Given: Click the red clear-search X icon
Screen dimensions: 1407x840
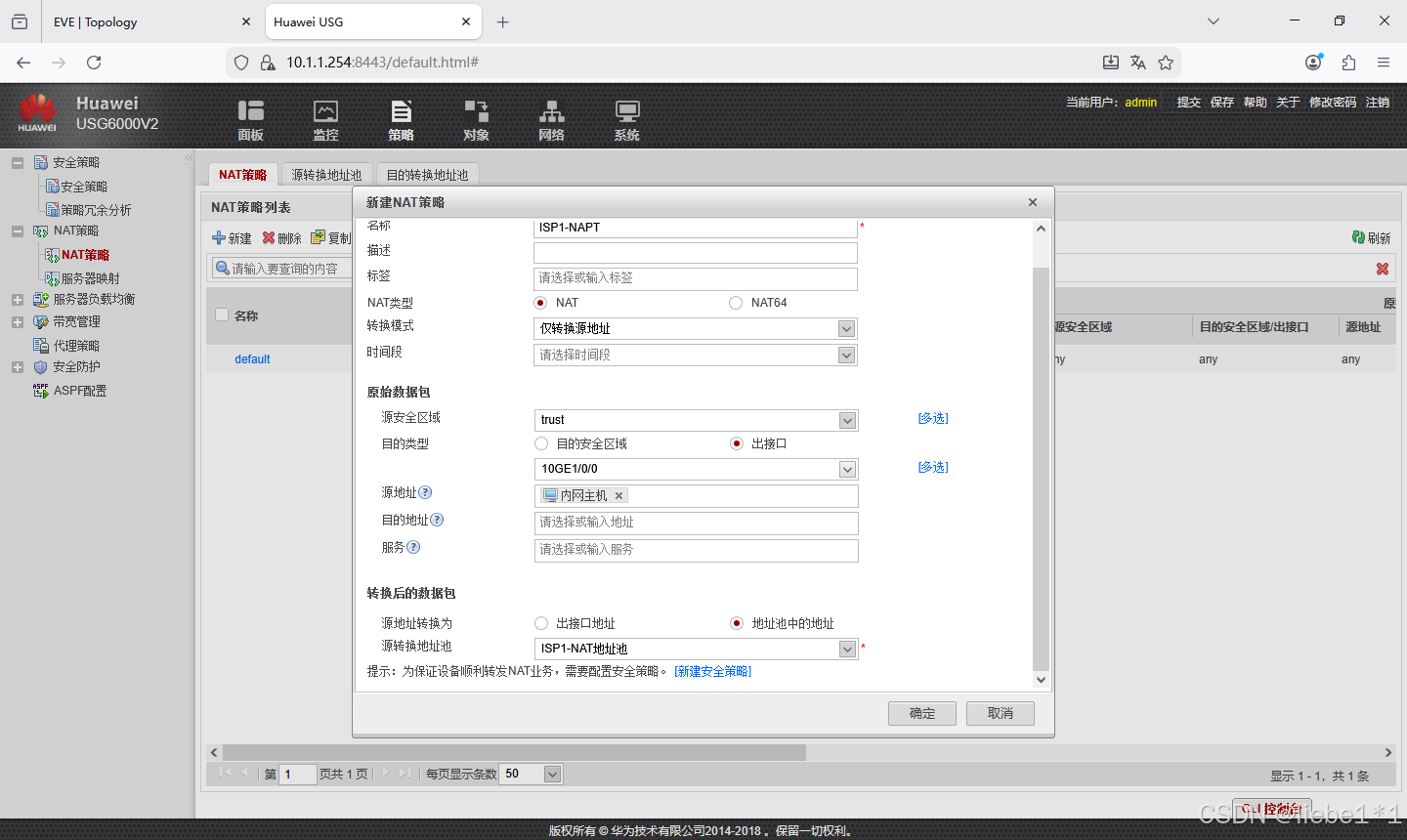Looking at the screenshot, I should tap(1383, 269).
